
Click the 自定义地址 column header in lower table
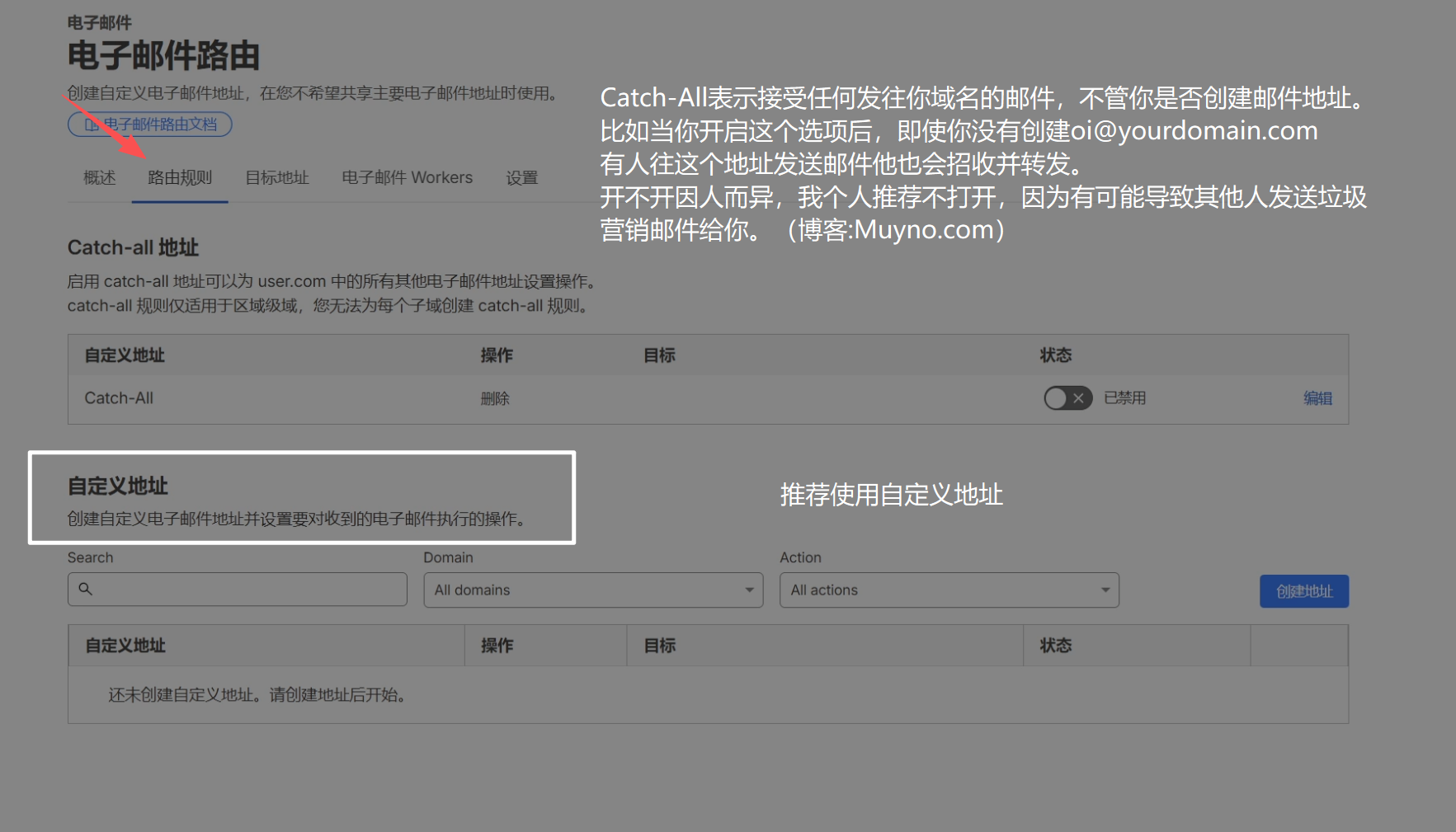point(125,646)
